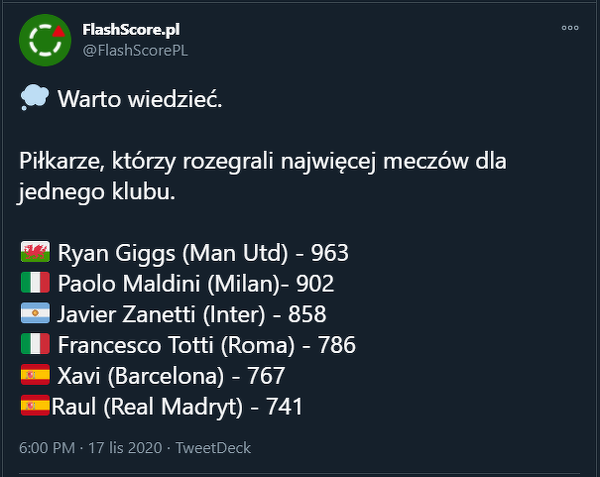Click the Spain flag beside Xavi
This screenshot has height=477, width=600.
pos(35,376)
